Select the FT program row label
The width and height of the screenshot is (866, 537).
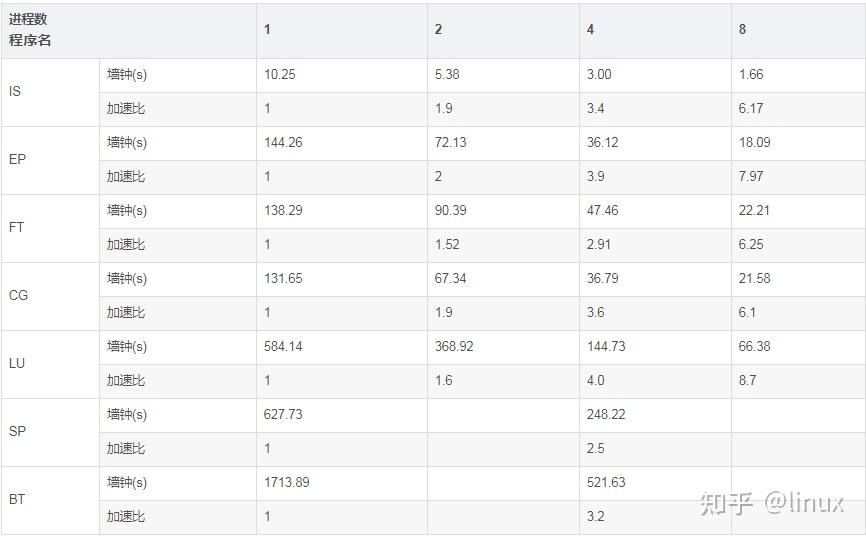(x=16, y=228)
